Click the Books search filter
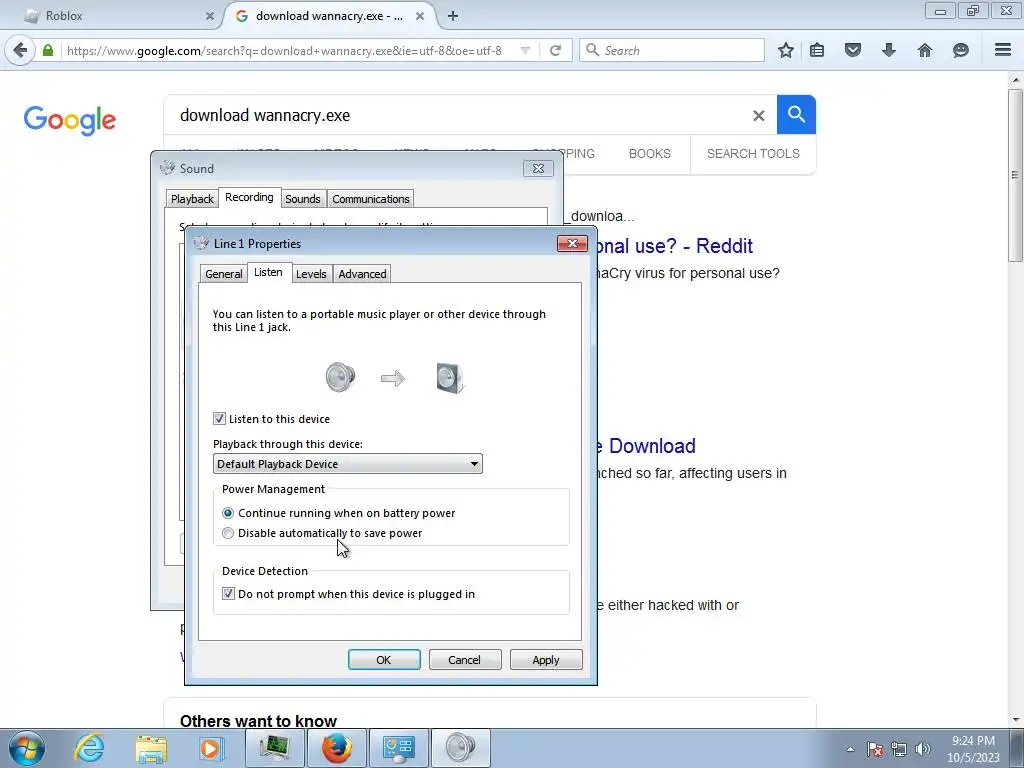This screenshot has width=1024, height=768. pyautogui.click(x=650, y=153)
